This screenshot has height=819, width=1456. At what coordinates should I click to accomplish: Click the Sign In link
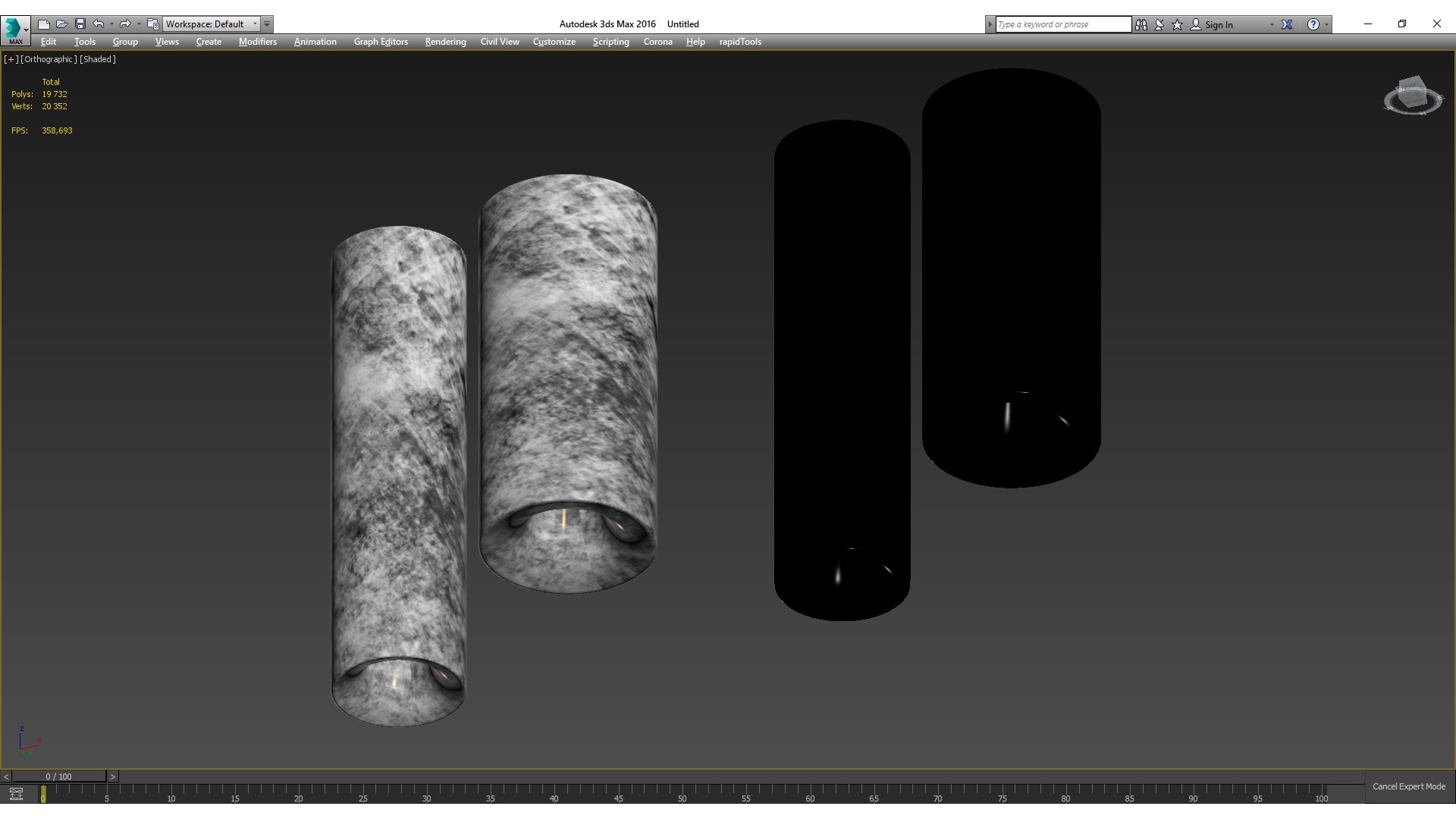click(1219, 24)
